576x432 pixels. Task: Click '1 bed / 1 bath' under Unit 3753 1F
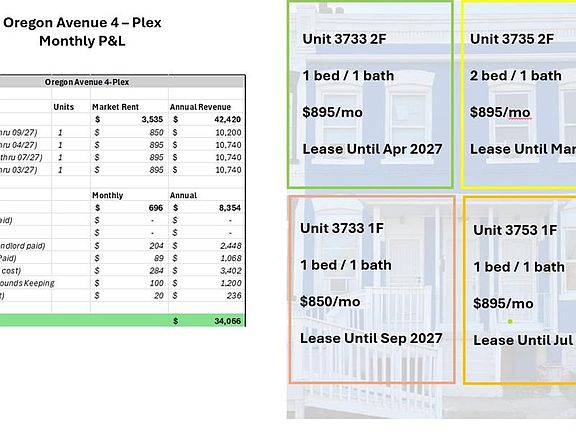click(519, 267)
